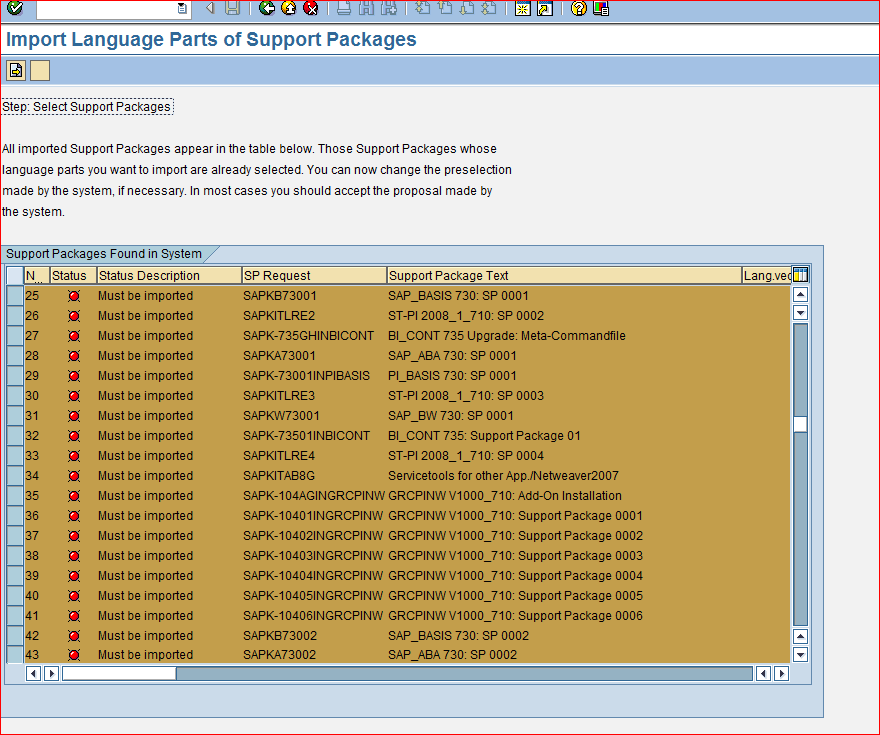This screenshot has width=880, height=735.
Task: Click the yellow Exit arrow icon
Action: pos(288,8)
